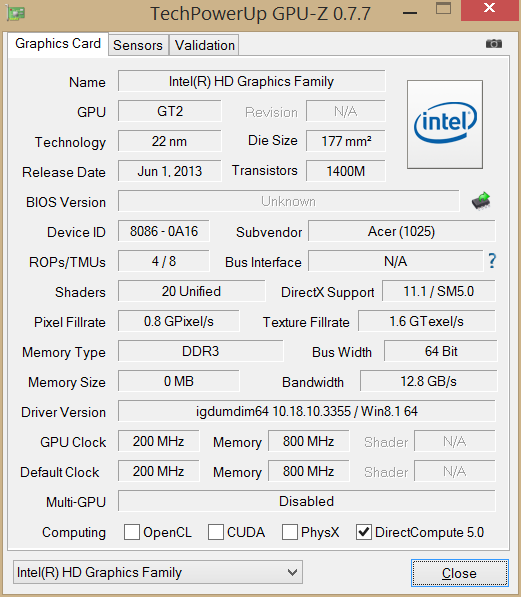Viewport: 521px width, 597px height.
Task: Click the BIOS save chip icon
Action: tap(481, 201)
